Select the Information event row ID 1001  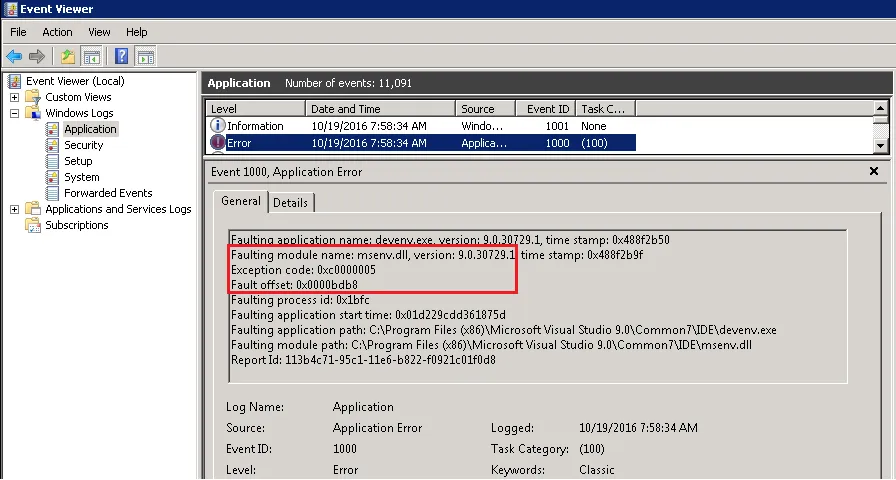[421, 126]
